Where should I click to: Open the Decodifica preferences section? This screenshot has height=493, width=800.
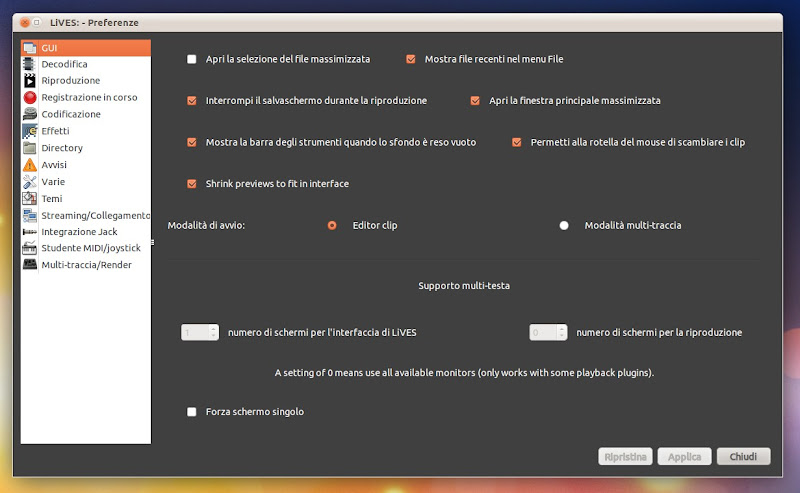(64, 64)
